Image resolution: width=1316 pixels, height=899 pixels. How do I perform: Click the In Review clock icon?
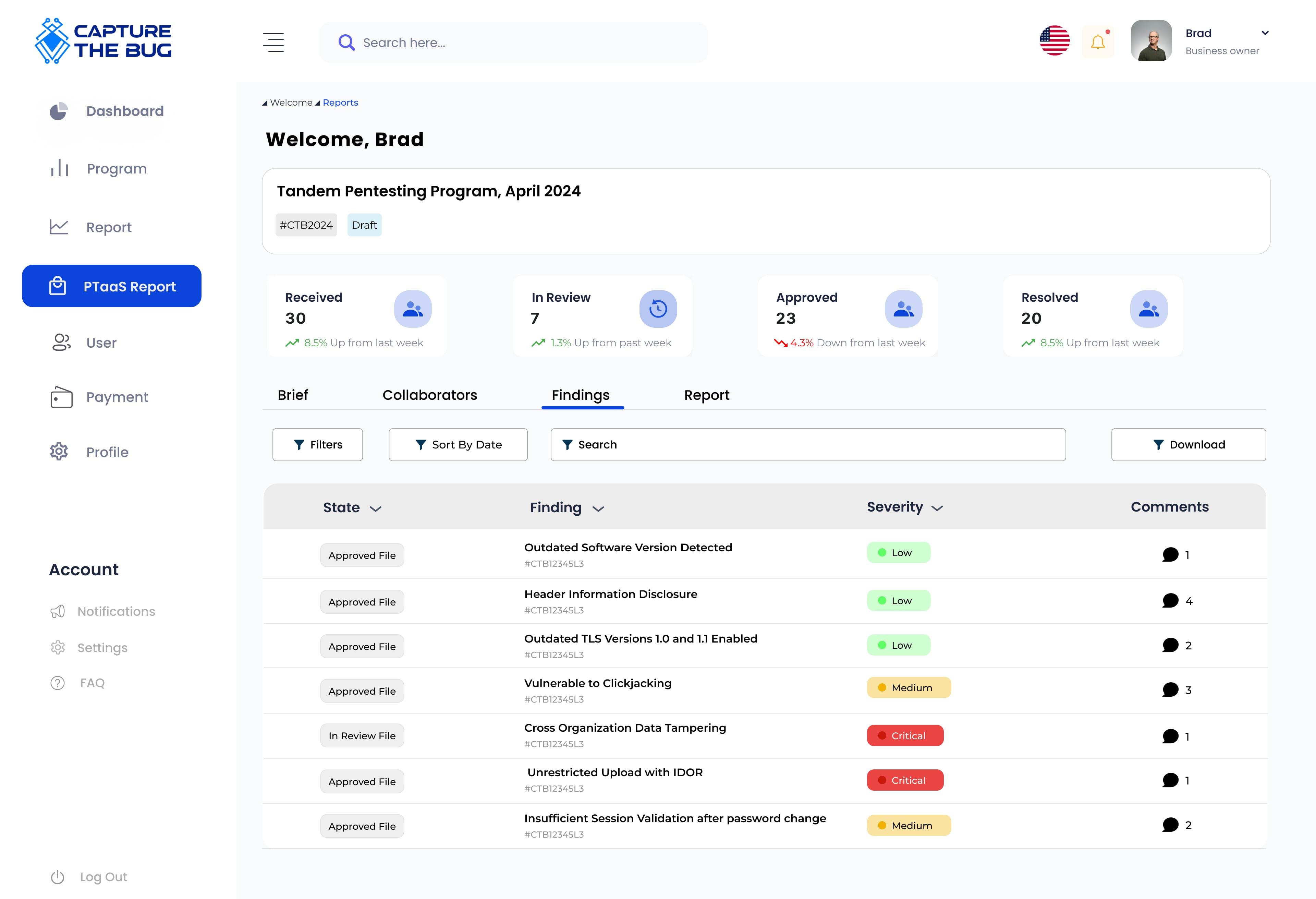click(658, 309)
